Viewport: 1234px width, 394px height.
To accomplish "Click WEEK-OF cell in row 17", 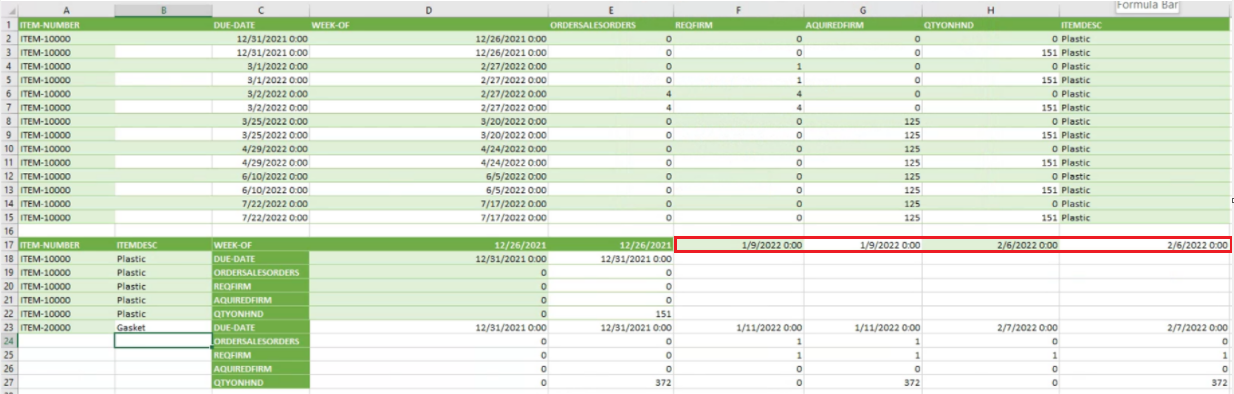I will 260,244.
